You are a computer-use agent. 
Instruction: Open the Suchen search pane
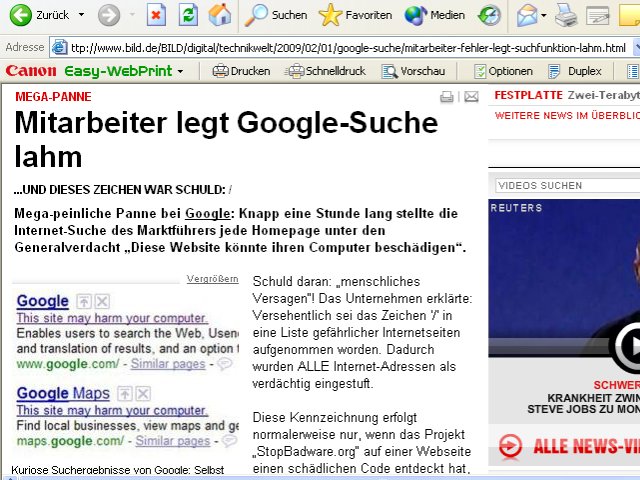click(x=276, y=15)
